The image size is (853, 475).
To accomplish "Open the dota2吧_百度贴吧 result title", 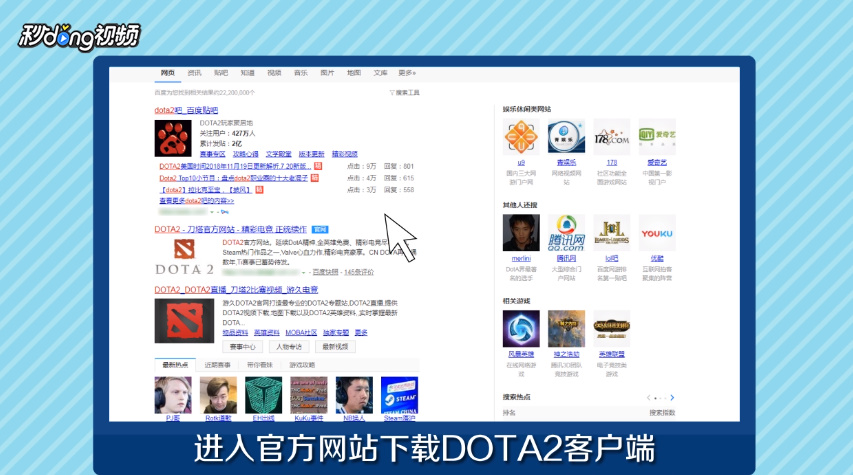I will 186,110.
